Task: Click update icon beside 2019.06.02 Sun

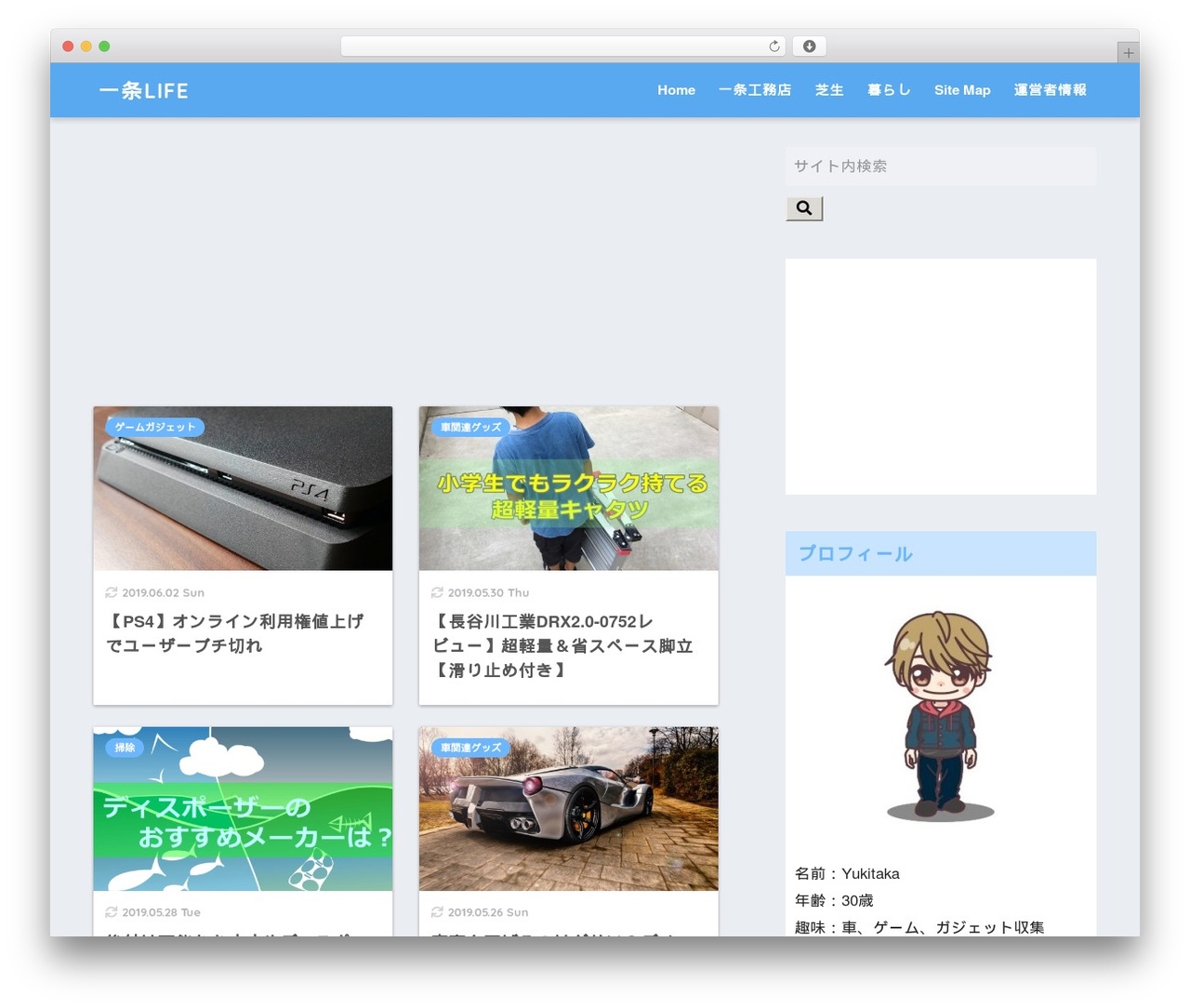Action: (x=112, y=592)
